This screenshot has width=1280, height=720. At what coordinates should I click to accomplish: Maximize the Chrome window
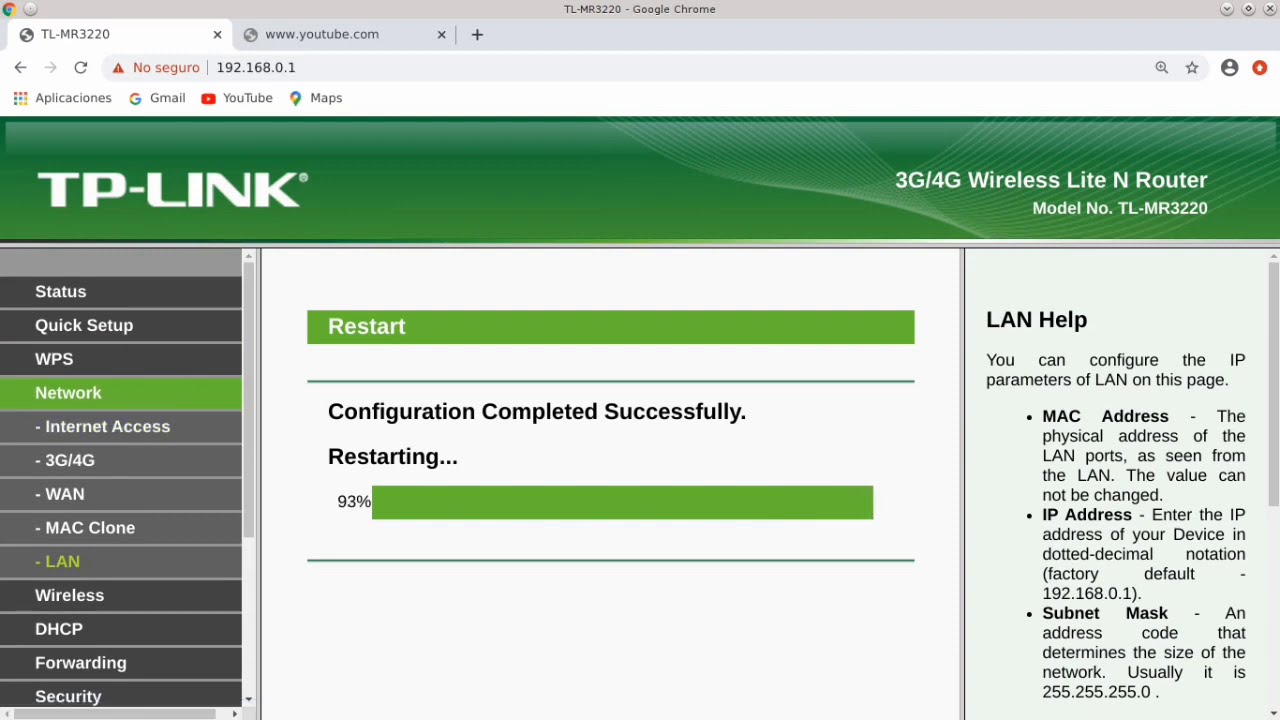(x=1248, y=9)
